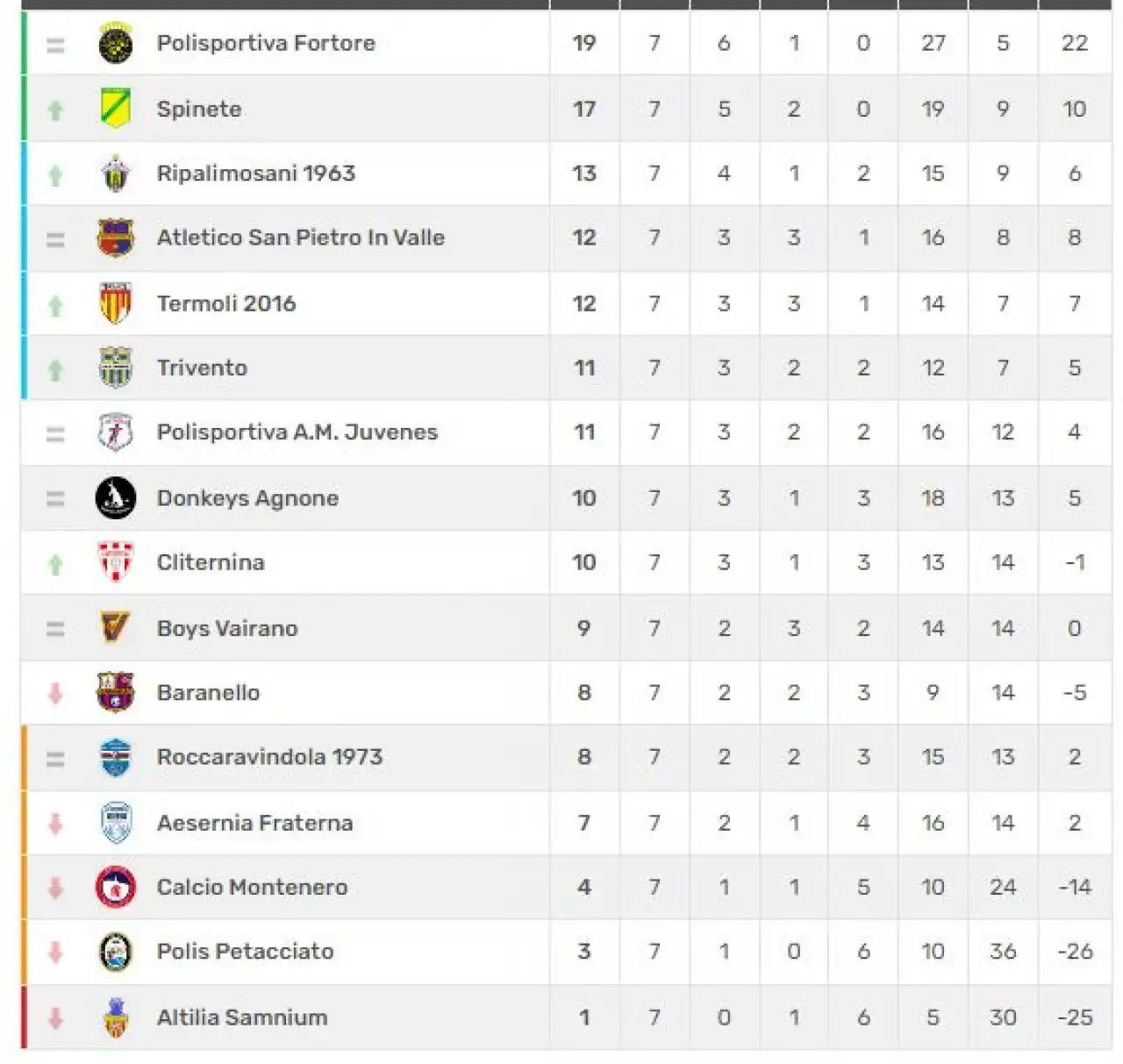Viewport: 1123px width, 1064px height.
Task: Click the green up arrow beside Spinete
Action: 55,110
